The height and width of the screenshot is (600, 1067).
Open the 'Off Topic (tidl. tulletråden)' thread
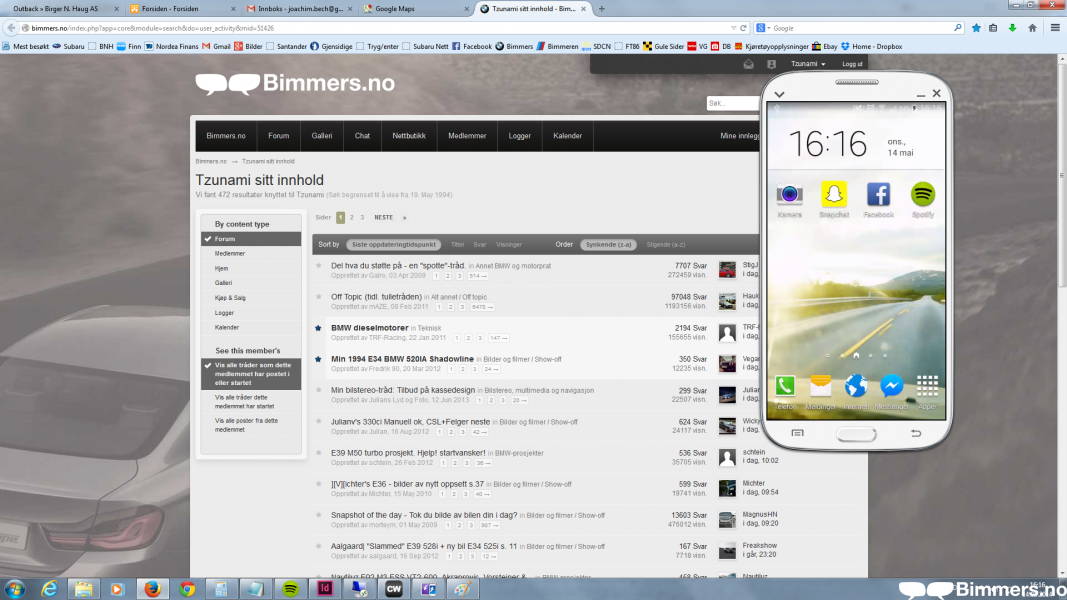coord(376,297)
